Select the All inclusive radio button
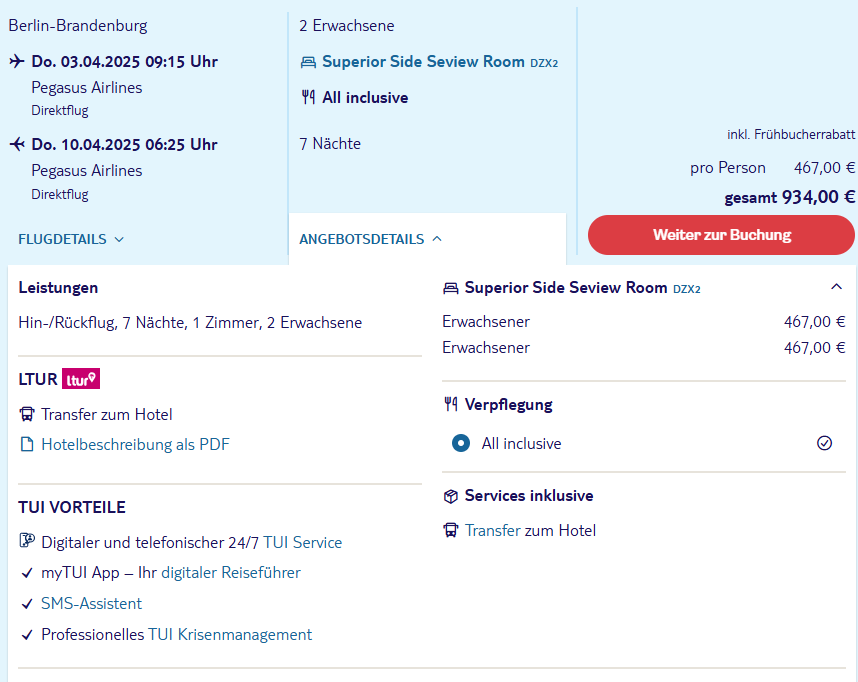858x682 pixels. (461, 443)
